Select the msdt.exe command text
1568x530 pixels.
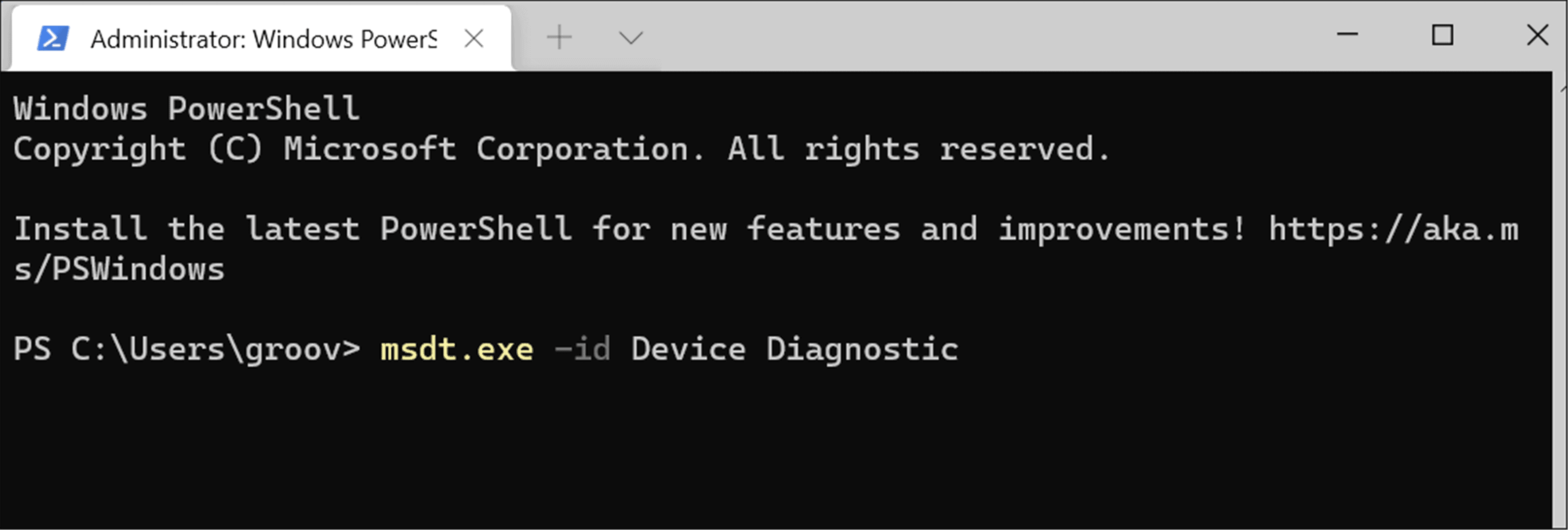pyautogui.click(x=457, y=349)
